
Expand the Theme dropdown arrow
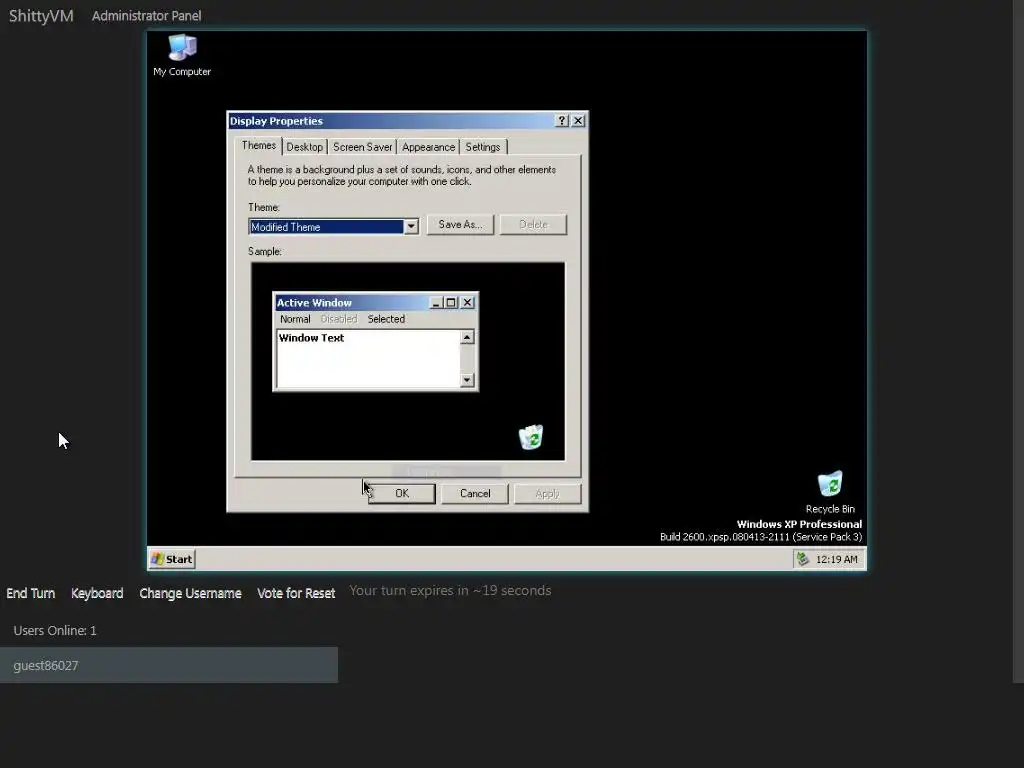point(411,227)
